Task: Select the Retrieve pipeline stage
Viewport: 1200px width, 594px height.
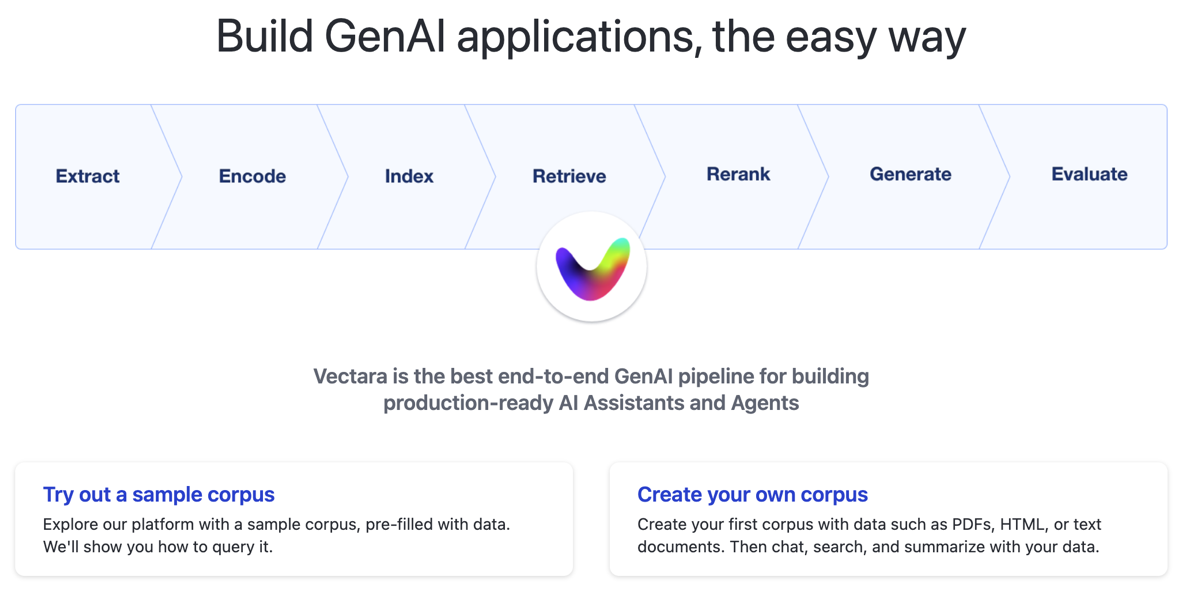Action: (x=569, y=176)
